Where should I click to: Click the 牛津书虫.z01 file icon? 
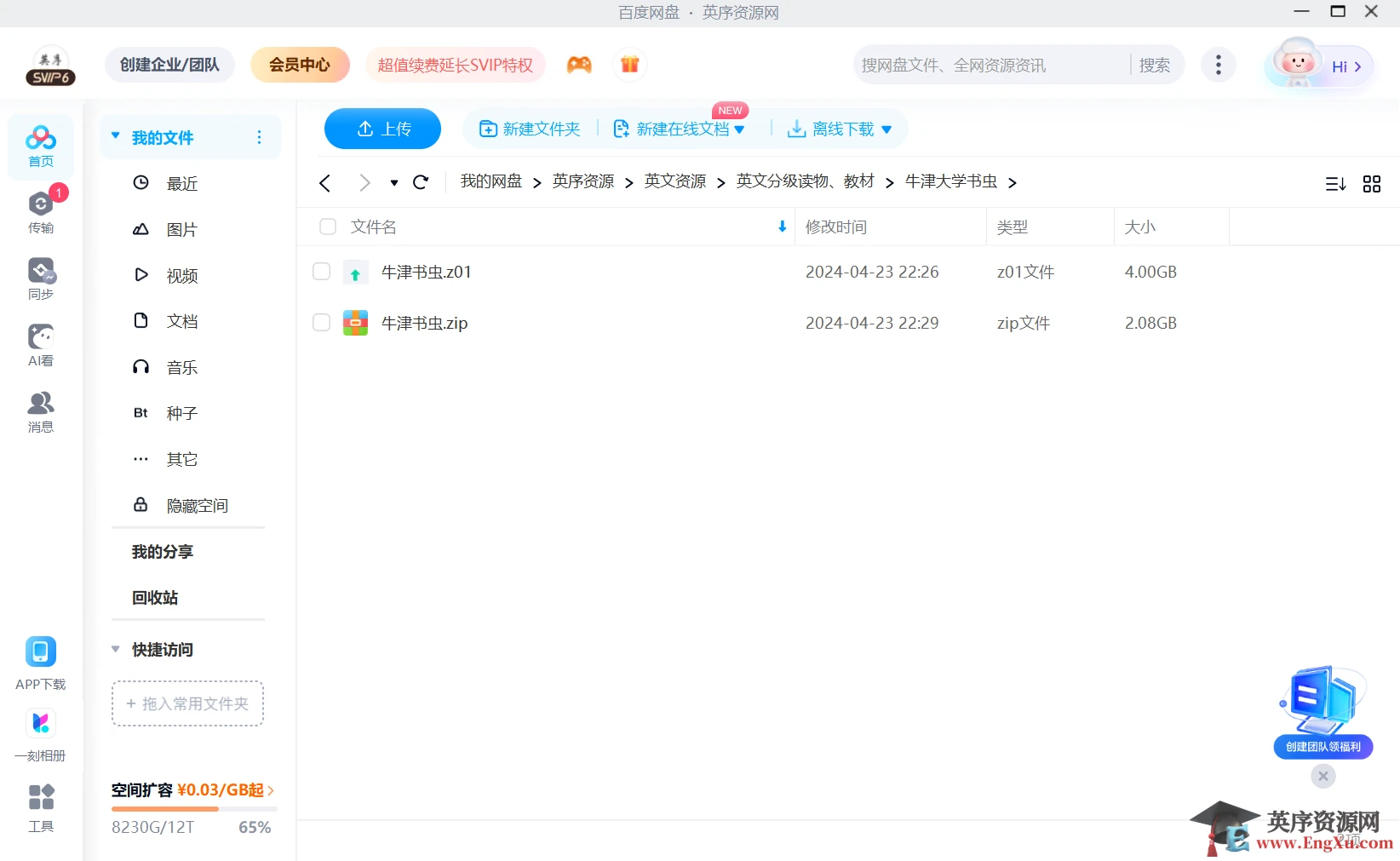pyautogui.click(x=355, y=273)
